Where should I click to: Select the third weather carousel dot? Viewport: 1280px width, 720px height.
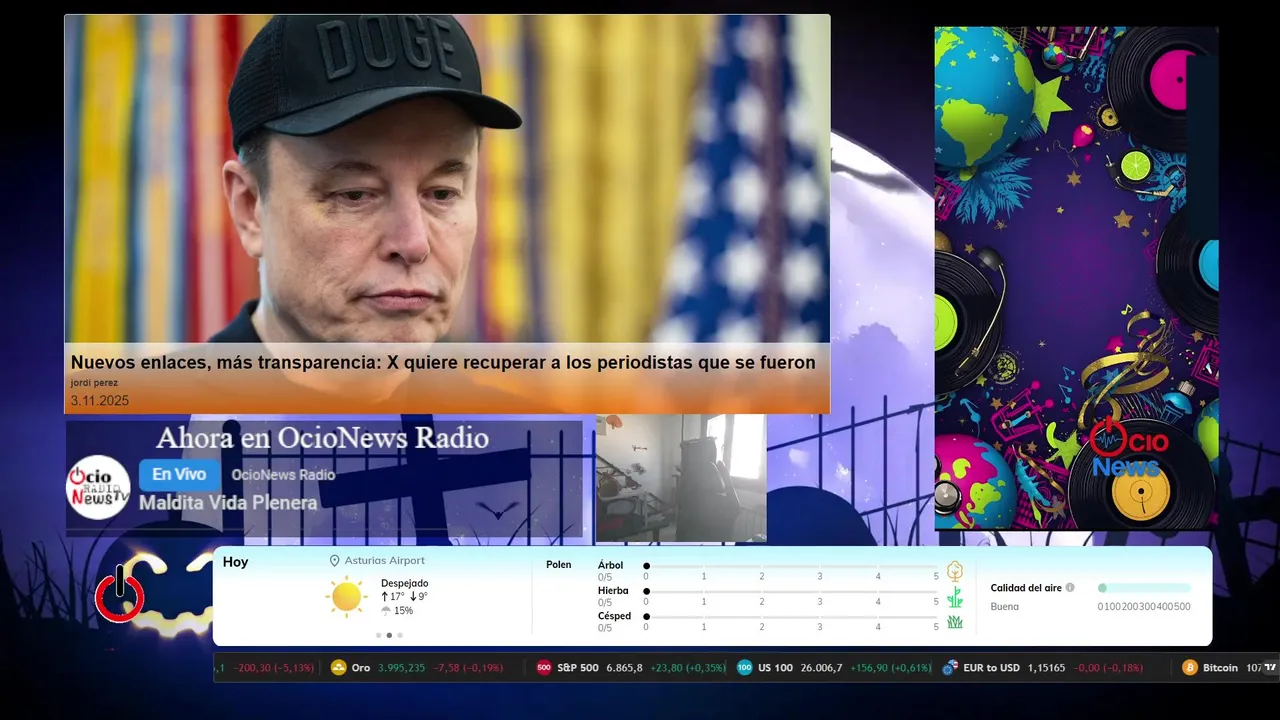click(400, 635)
